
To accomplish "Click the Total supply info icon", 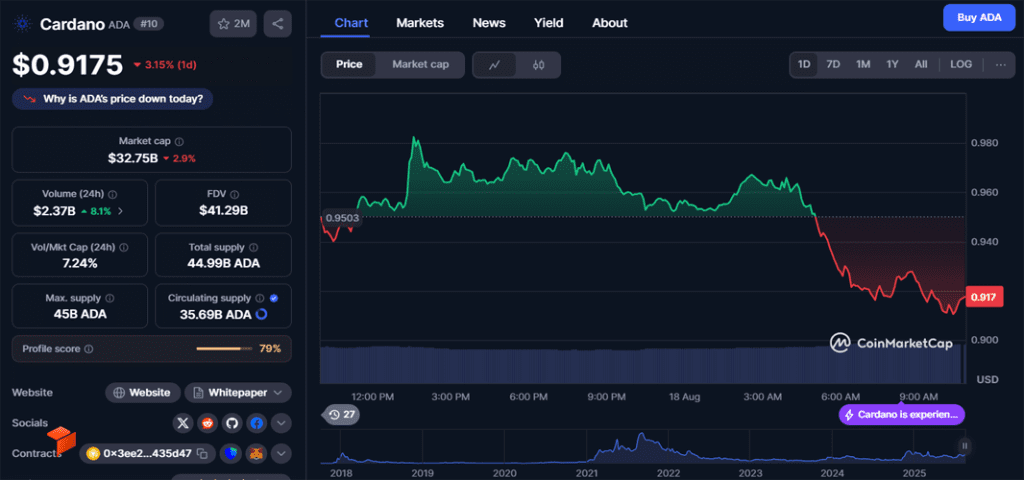I will (253, 248).
